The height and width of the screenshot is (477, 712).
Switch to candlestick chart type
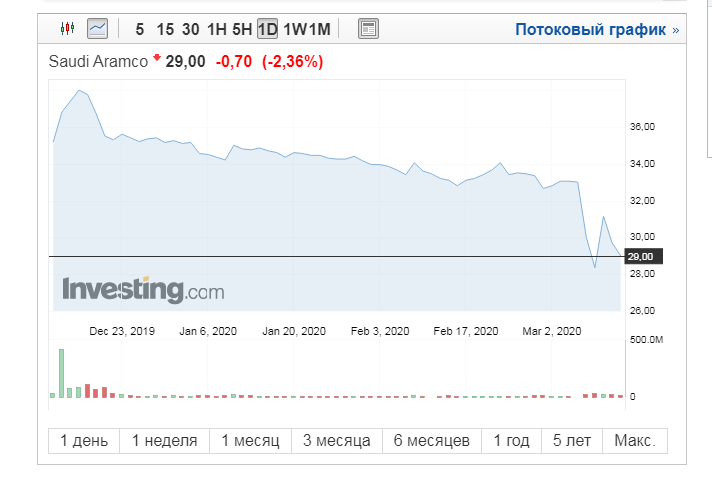tap(67, 29)
